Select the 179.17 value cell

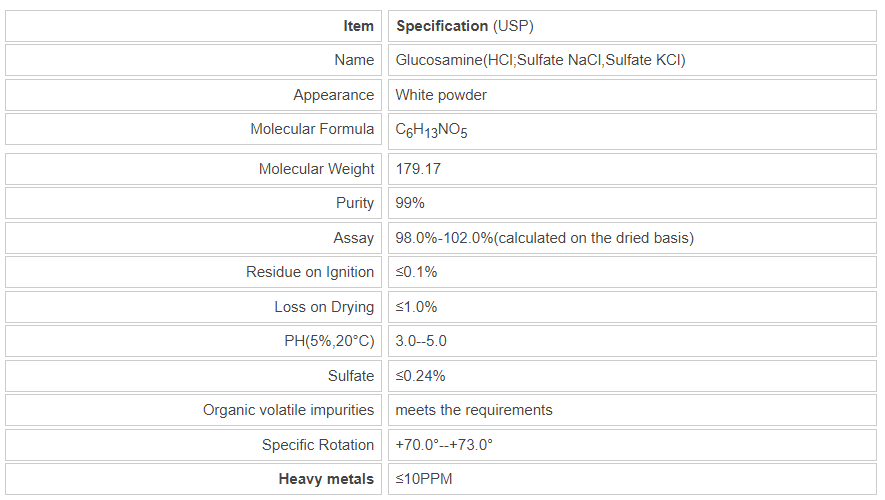[x=418, y=169]
